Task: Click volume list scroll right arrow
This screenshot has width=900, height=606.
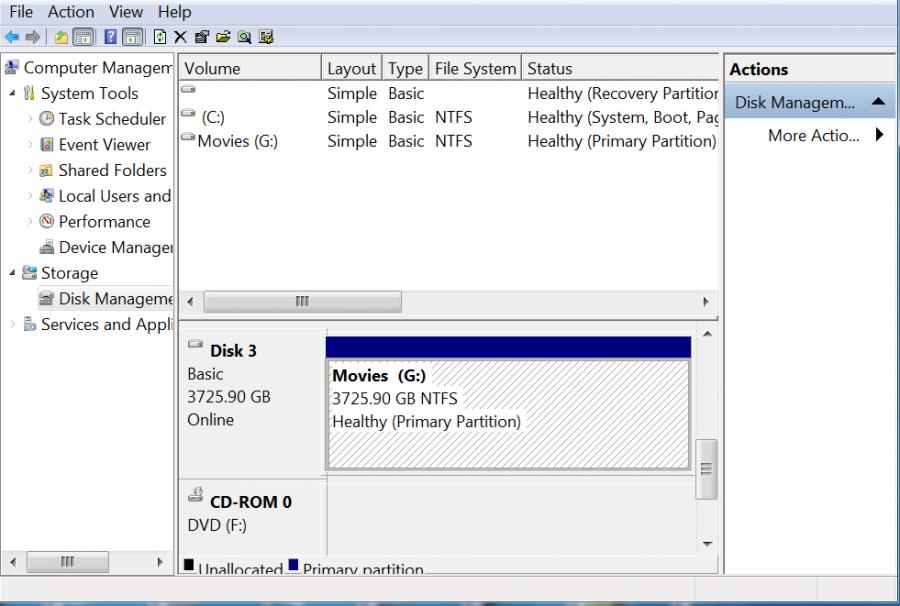Action: 706,301
